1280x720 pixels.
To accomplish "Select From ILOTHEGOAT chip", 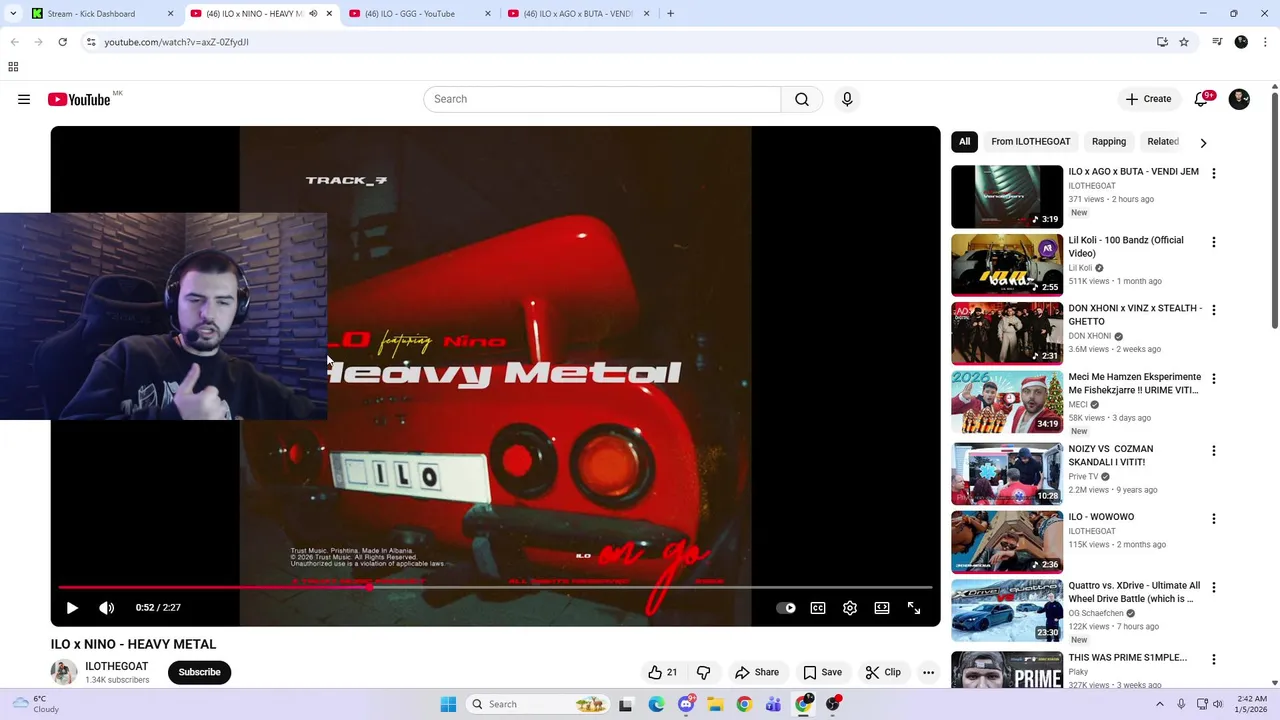I will tap(1031, 142).
